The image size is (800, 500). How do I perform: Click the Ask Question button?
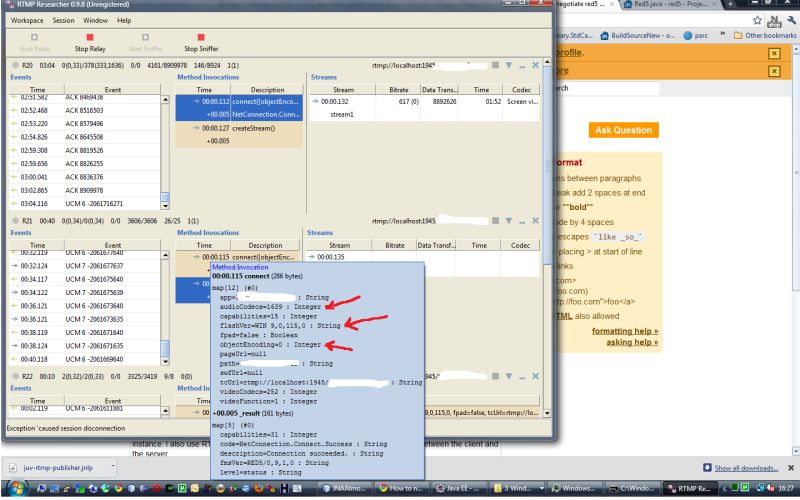point(623,130)
